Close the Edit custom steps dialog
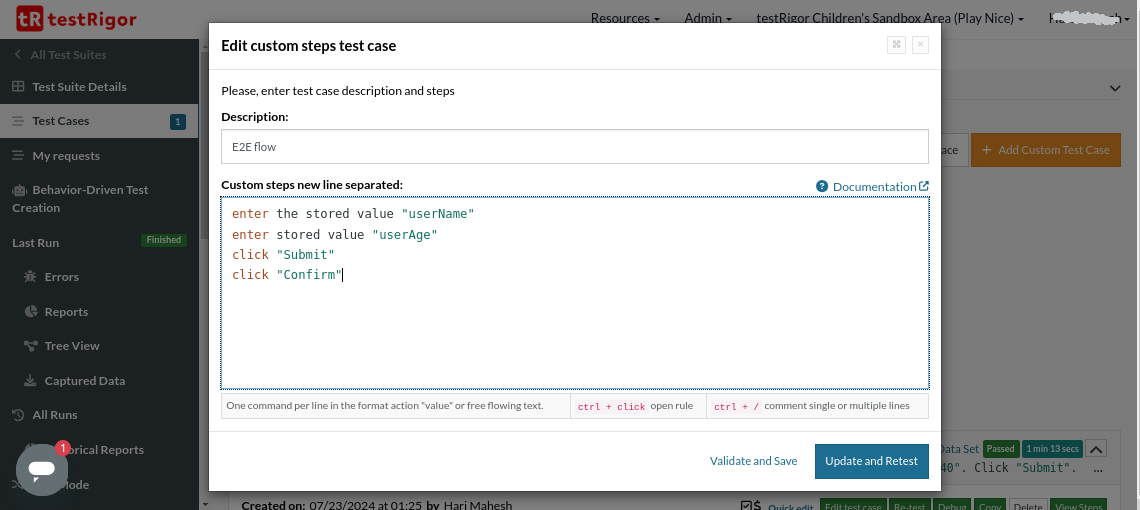The height and width of the screenshot is (510, 1140). point(920,45)
